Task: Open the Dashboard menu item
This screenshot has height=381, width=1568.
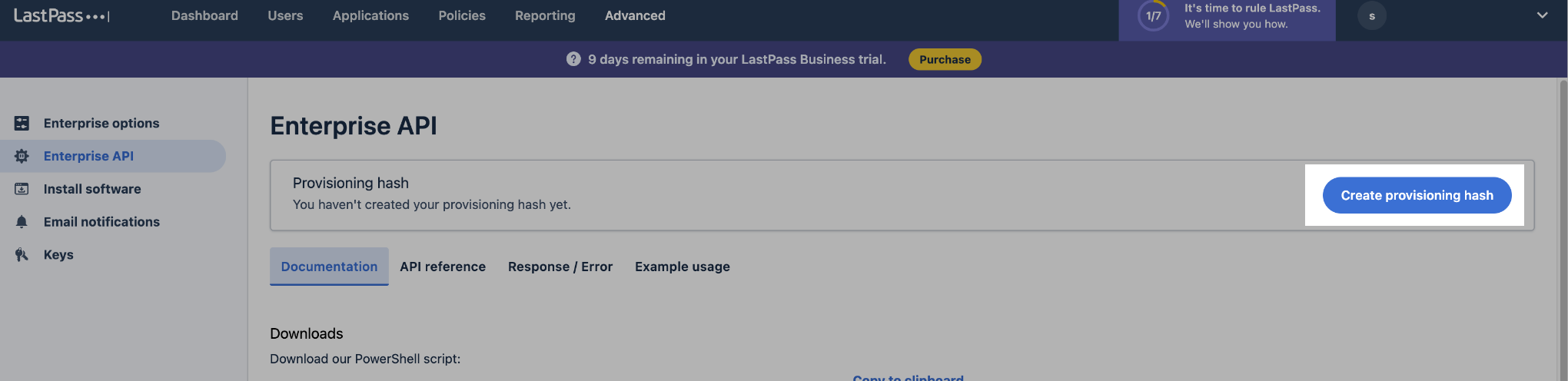Action: tap(204, 15)
